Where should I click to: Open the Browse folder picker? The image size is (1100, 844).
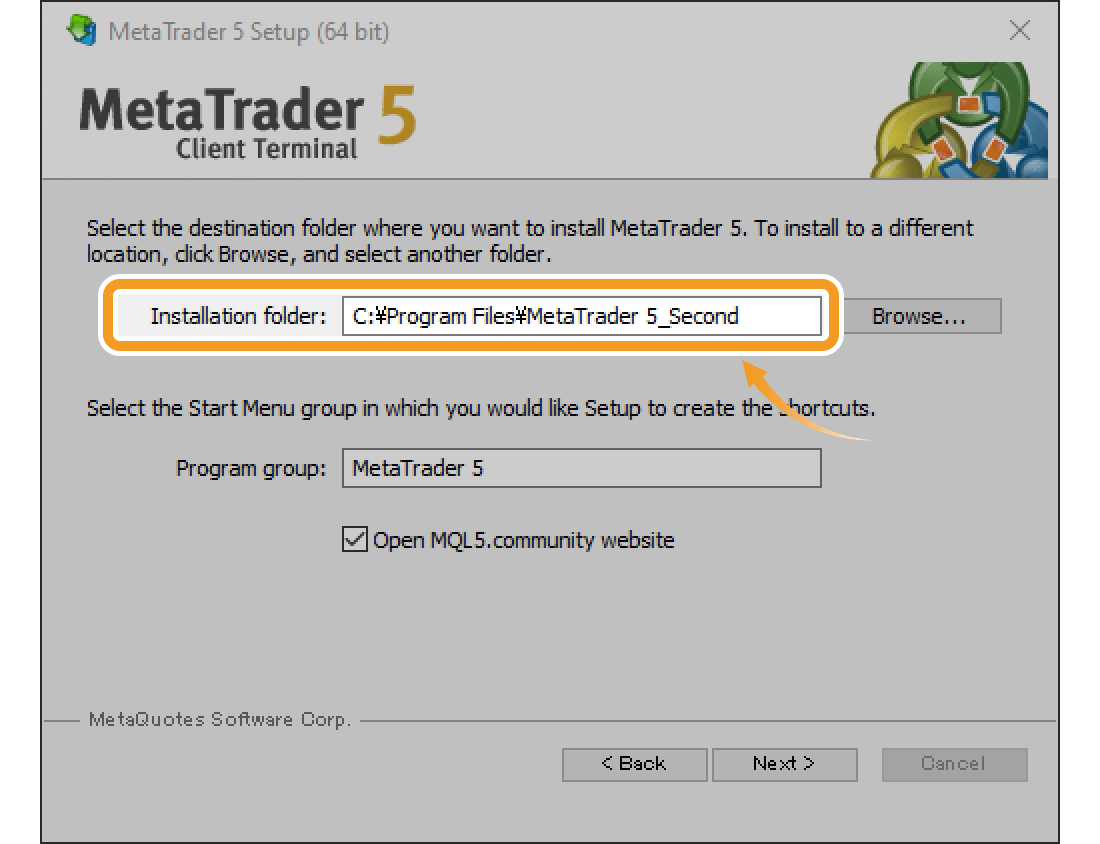pos(921,316)
